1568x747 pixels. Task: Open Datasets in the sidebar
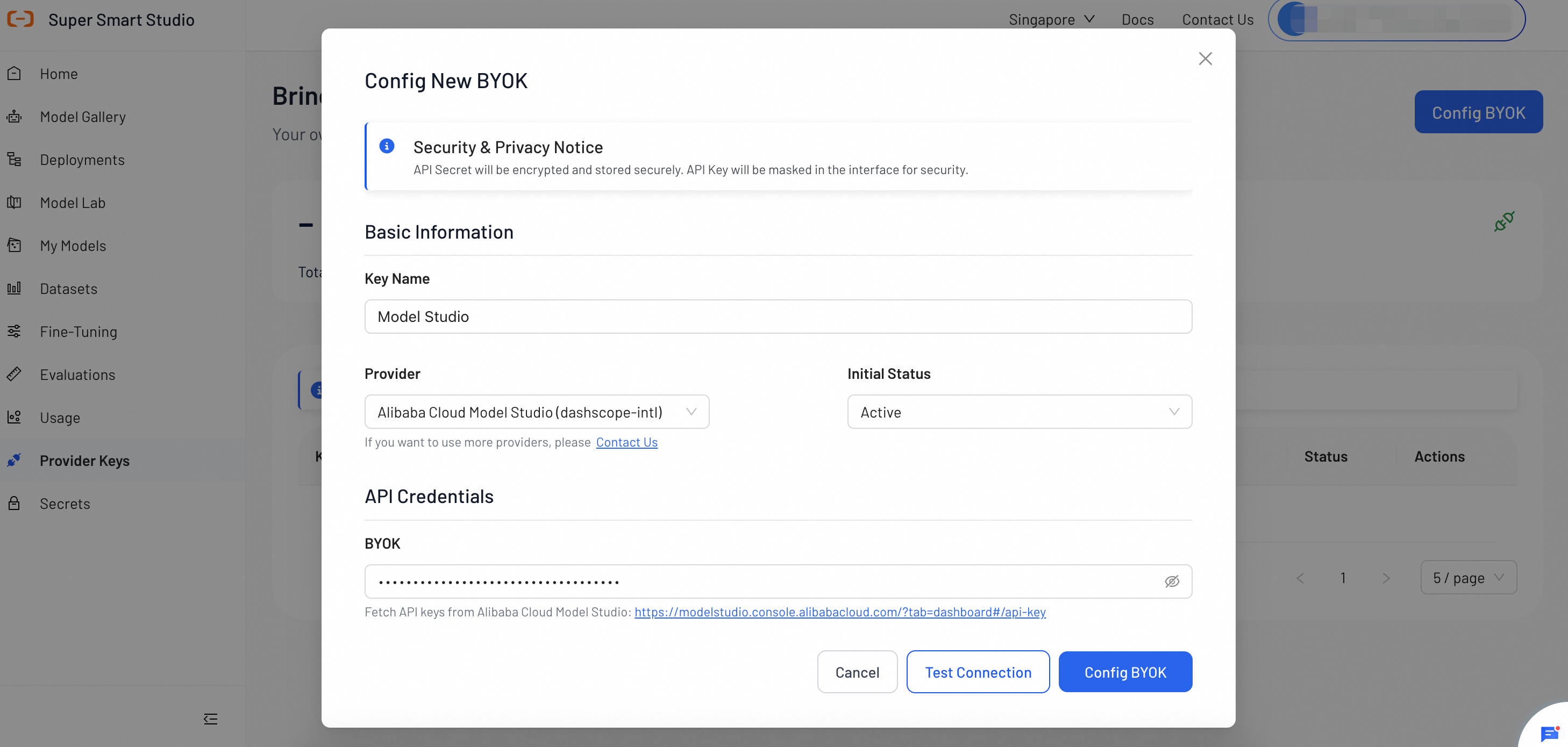pyautogui.click(x=68, y=289)
